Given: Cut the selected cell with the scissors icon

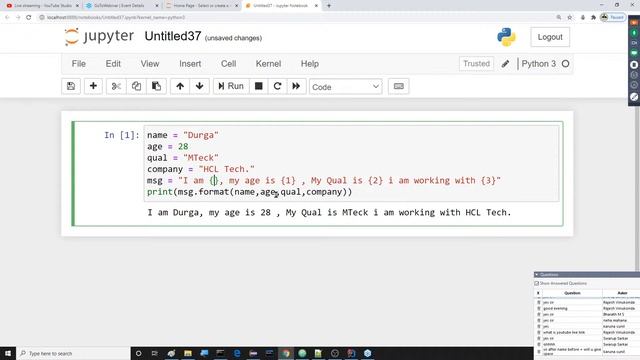Looking at the screenshot, I should point(116,86).
